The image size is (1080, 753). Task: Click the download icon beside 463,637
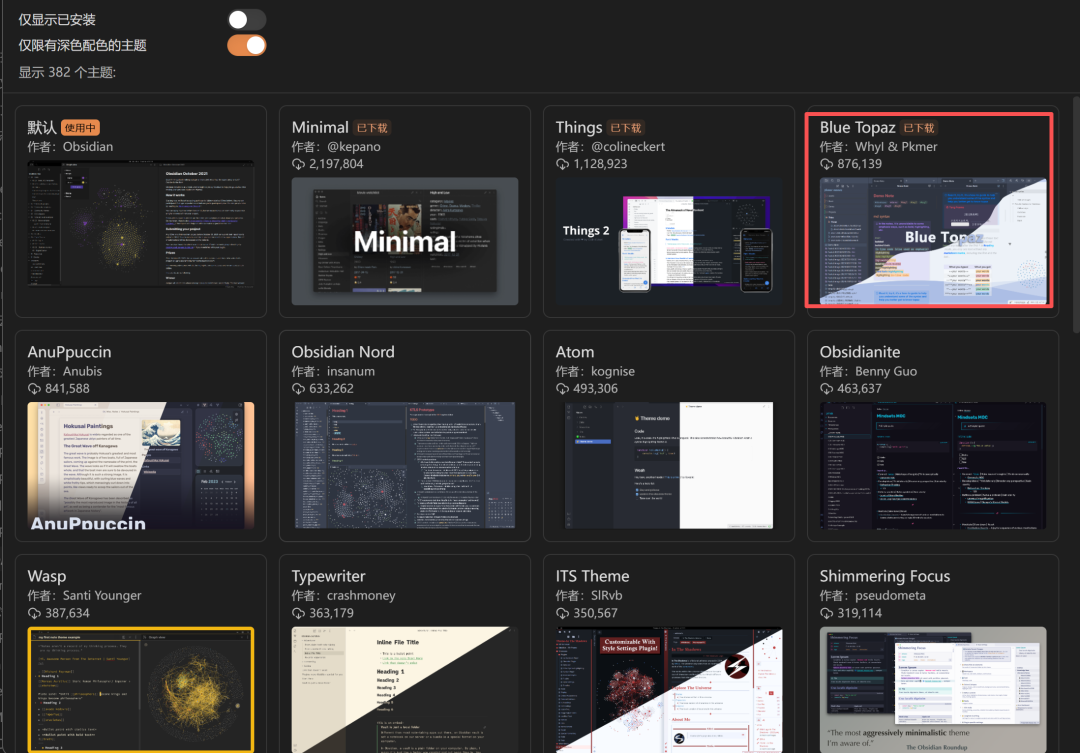pos(827,389)
